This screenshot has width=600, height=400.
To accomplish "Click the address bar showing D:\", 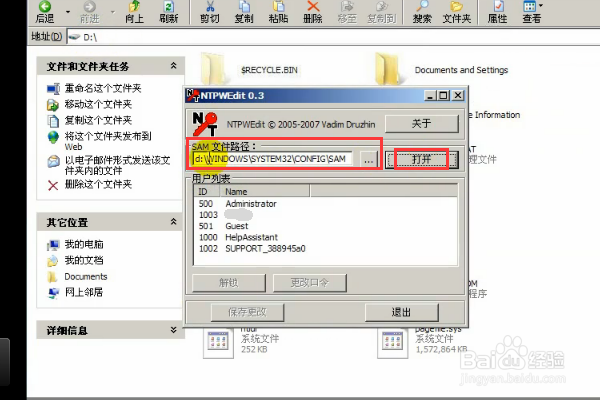I will click(x=333, y=37).
